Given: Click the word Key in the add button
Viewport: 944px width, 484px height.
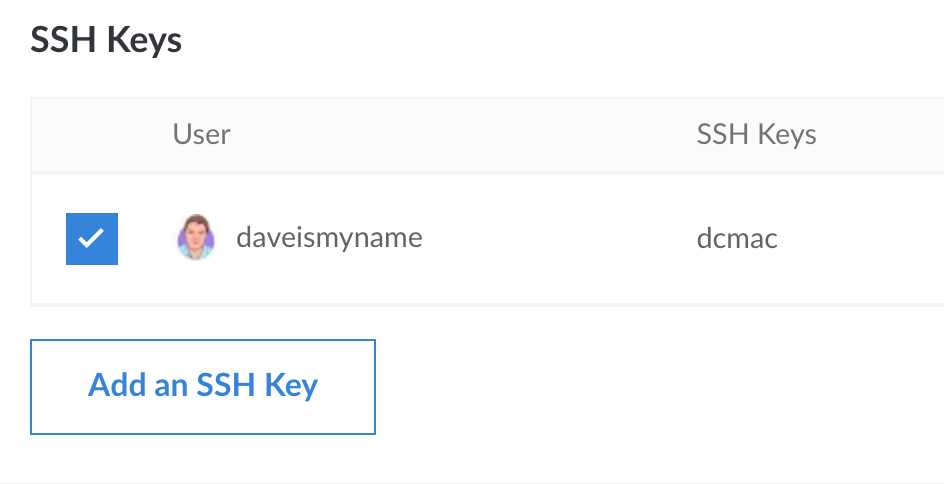Looking at the screenshot, I should tap(290, 385).
